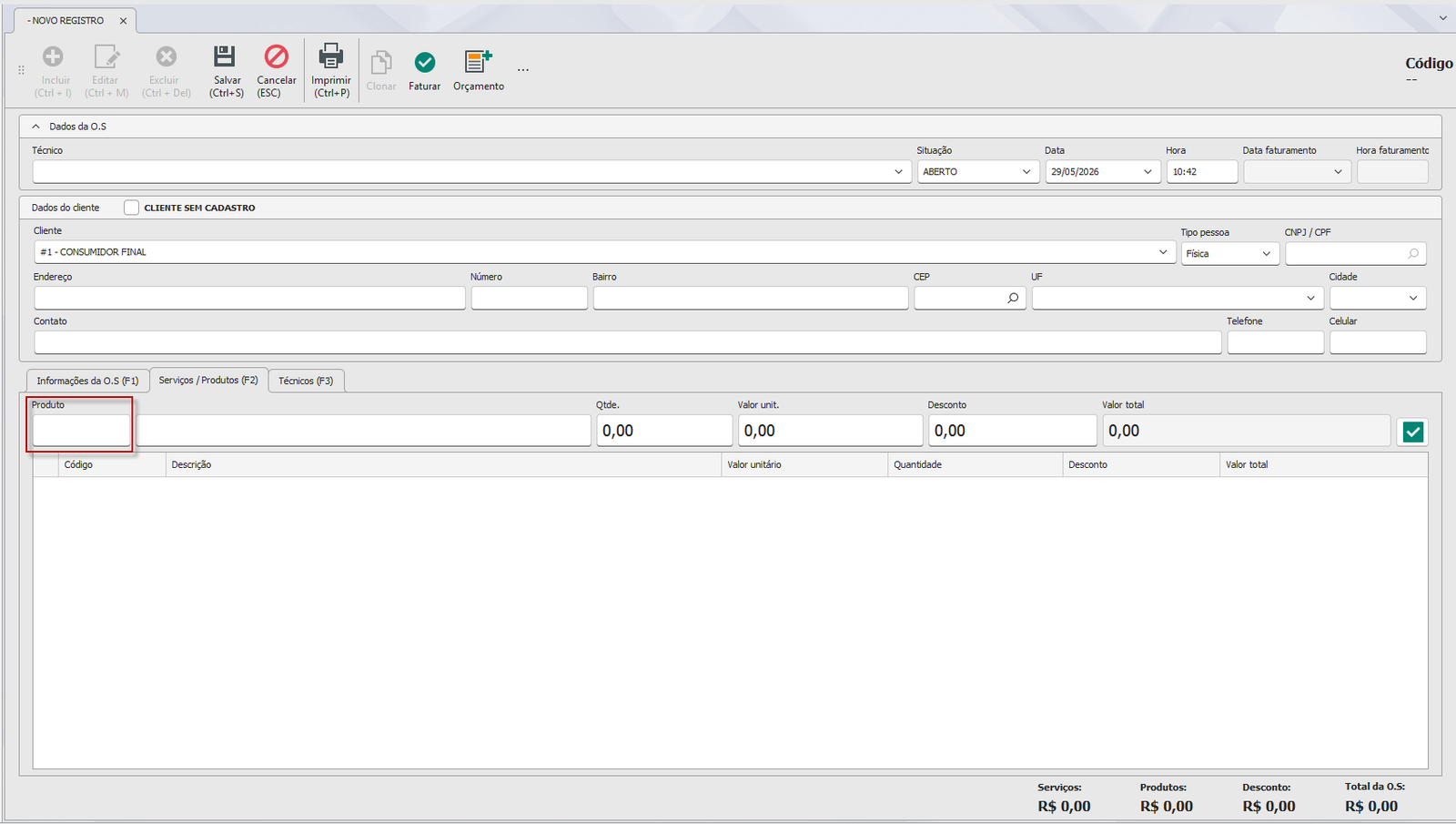Viewport: 1456px width, 824px height.
Task: Click the Cancelar (ESC) icon
Action: pos(276,56)
